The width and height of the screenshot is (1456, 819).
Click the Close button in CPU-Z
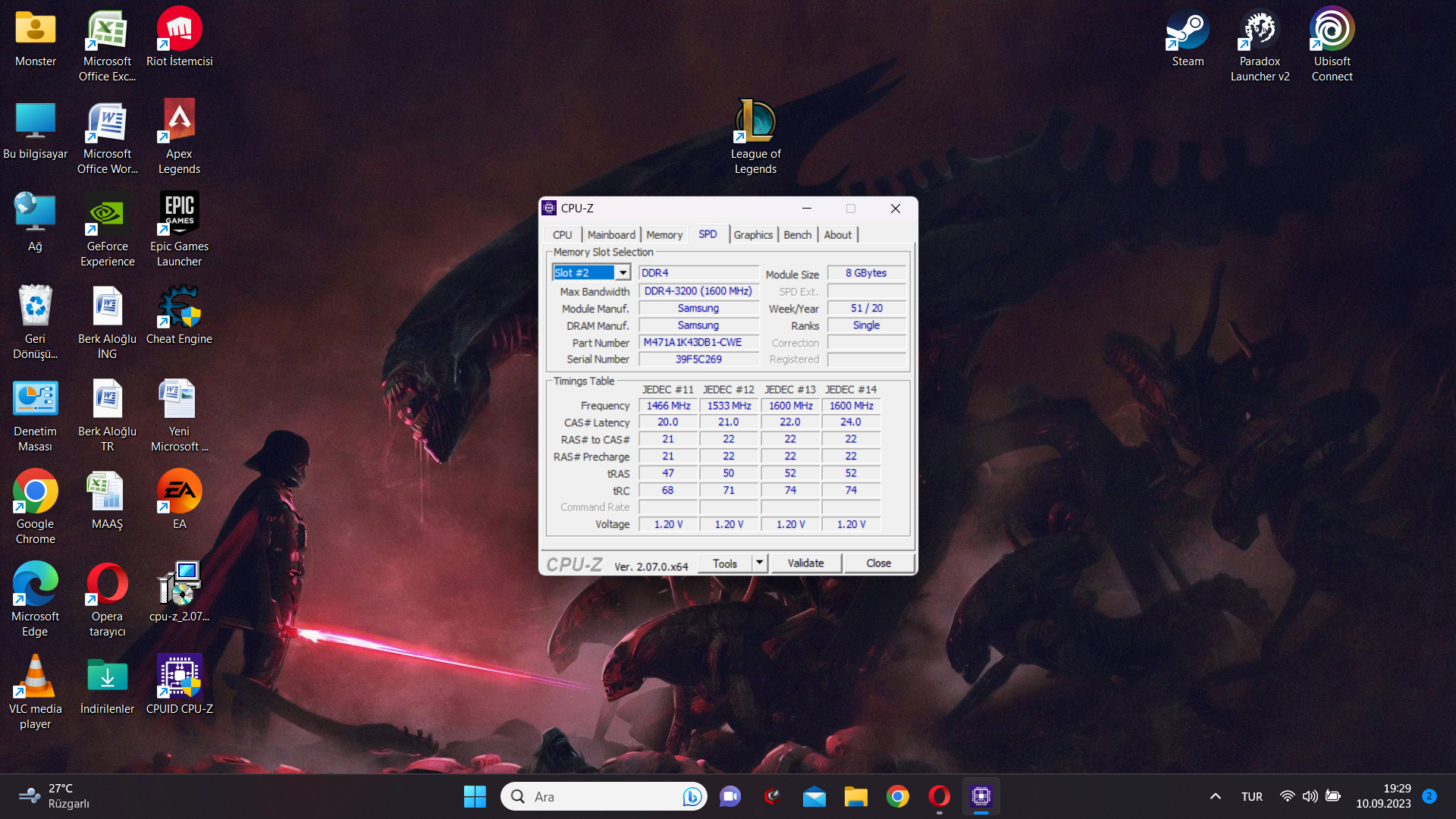tap(878, 563)
